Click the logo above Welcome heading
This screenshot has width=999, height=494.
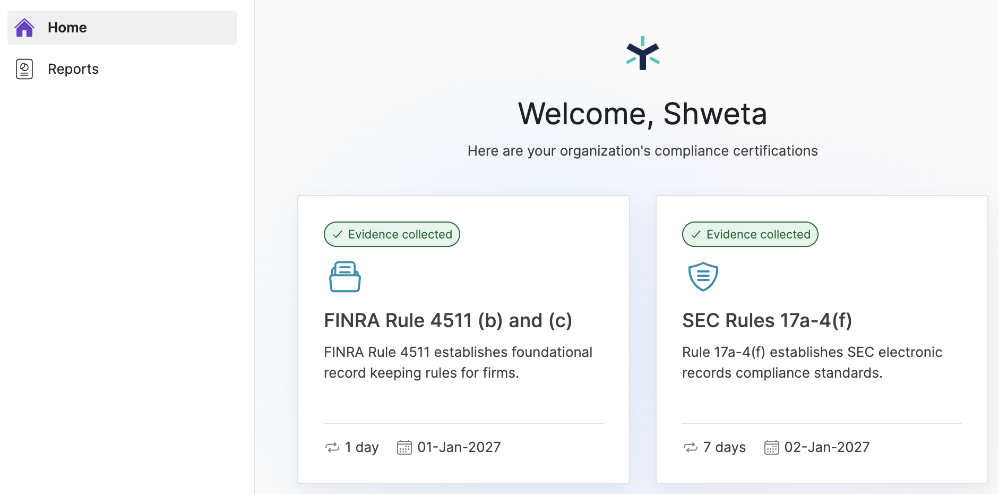tap(642, 53)
